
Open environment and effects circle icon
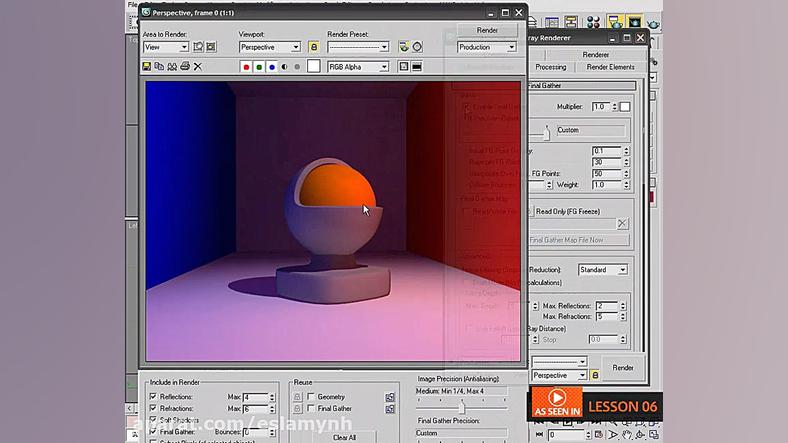[x=417, y=47]
